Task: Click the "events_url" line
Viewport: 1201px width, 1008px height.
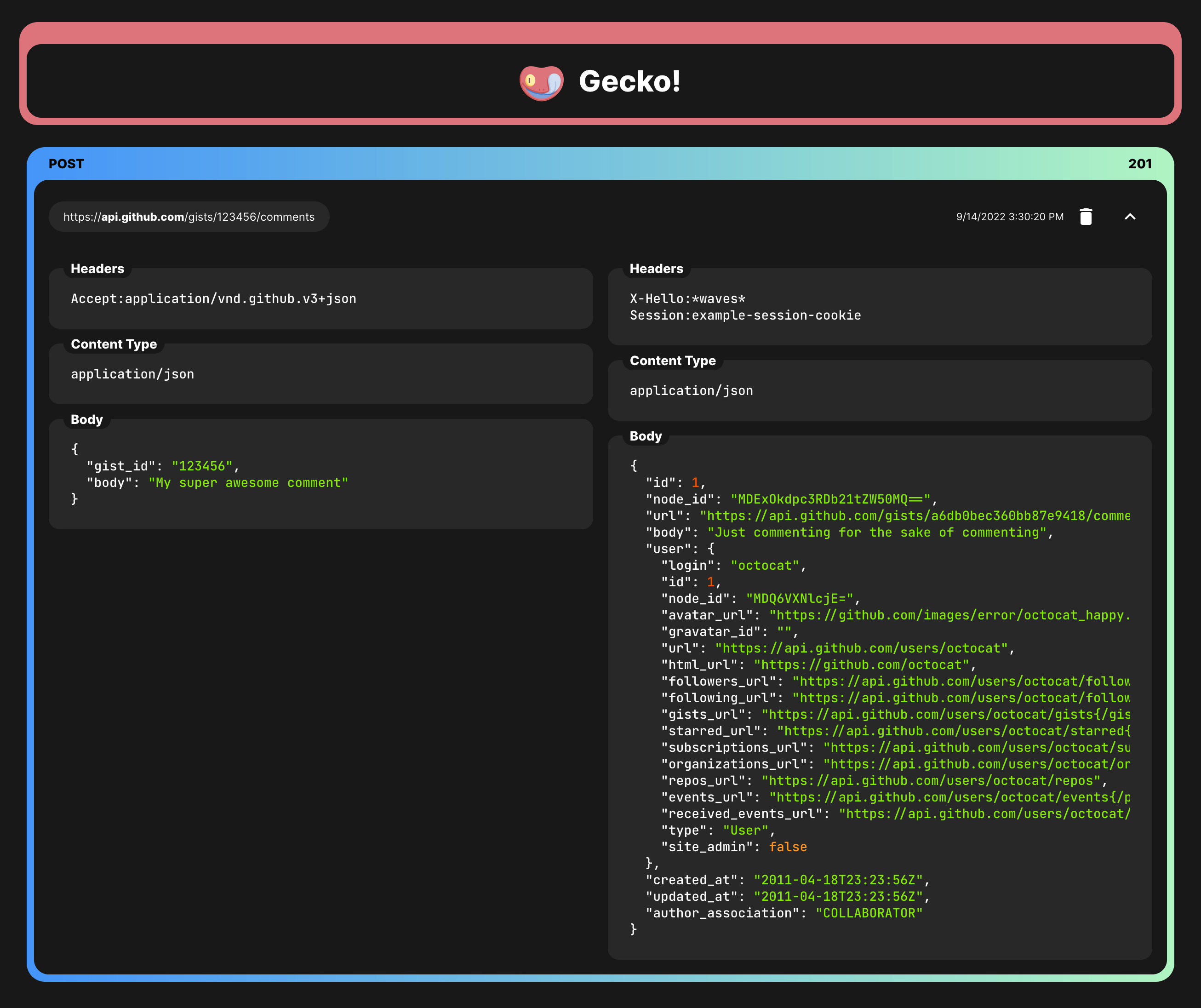Action: (x=896, y=797)
